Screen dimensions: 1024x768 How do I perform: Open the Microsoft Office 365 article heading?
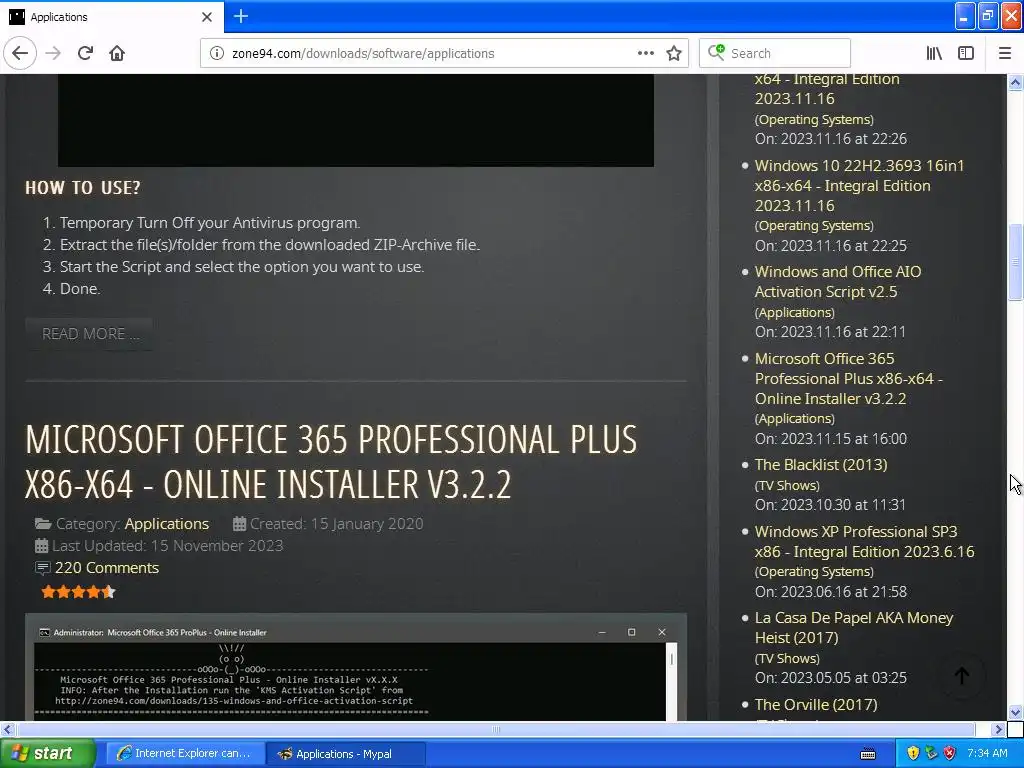click(x=331, y=462)
